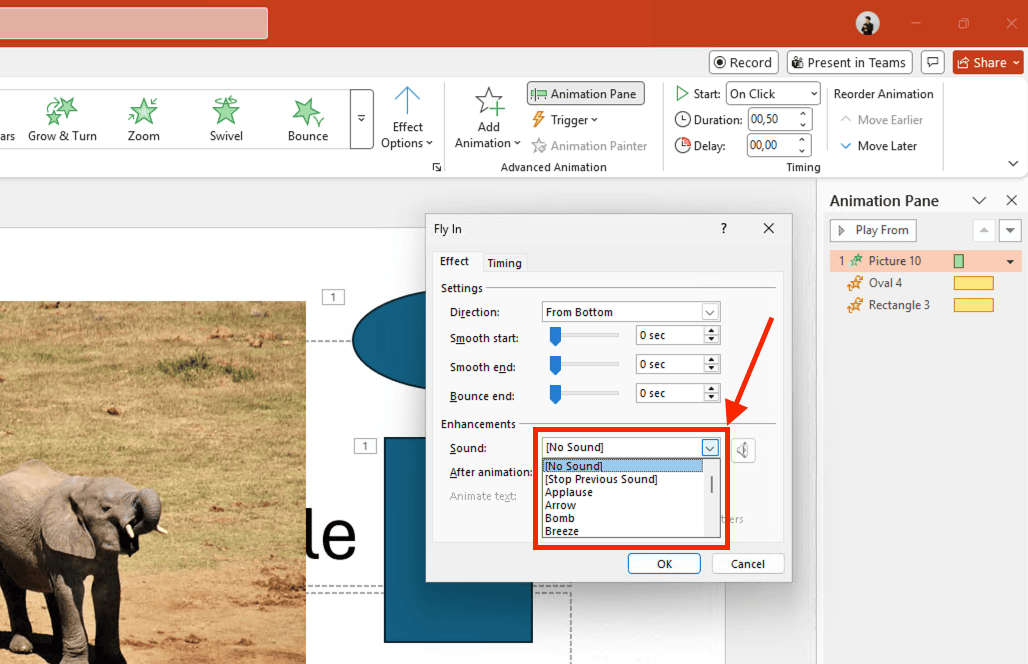Select Oval 4 in Animation Pane

click(885, 283)
